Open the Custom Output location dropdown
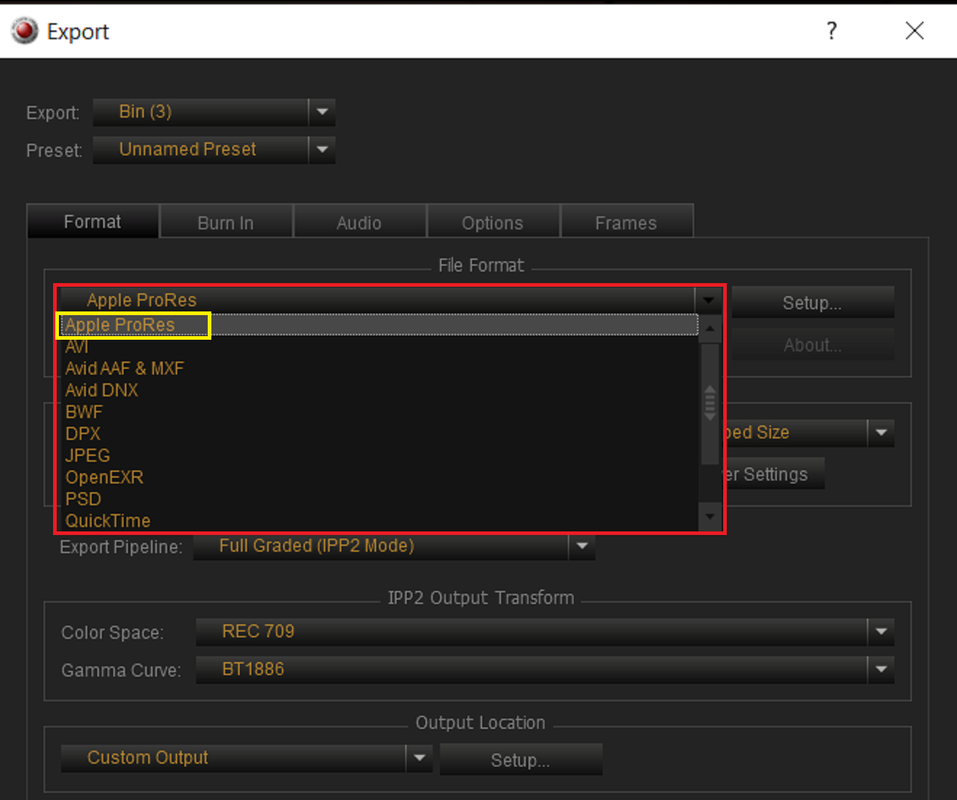The width and height of the screenshot is (957, 800). coord(246,758)
